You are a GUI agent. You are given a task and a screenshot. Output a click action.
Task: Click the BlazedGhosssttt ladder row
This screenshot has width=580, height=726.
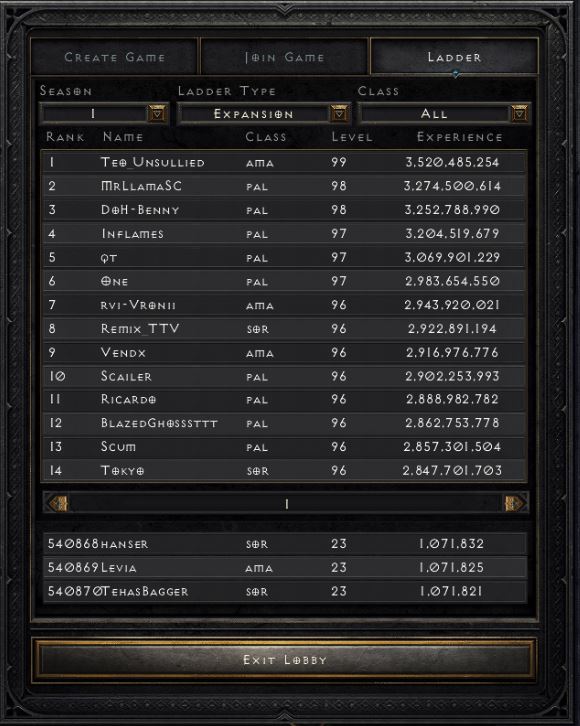[x=284, y=423]
